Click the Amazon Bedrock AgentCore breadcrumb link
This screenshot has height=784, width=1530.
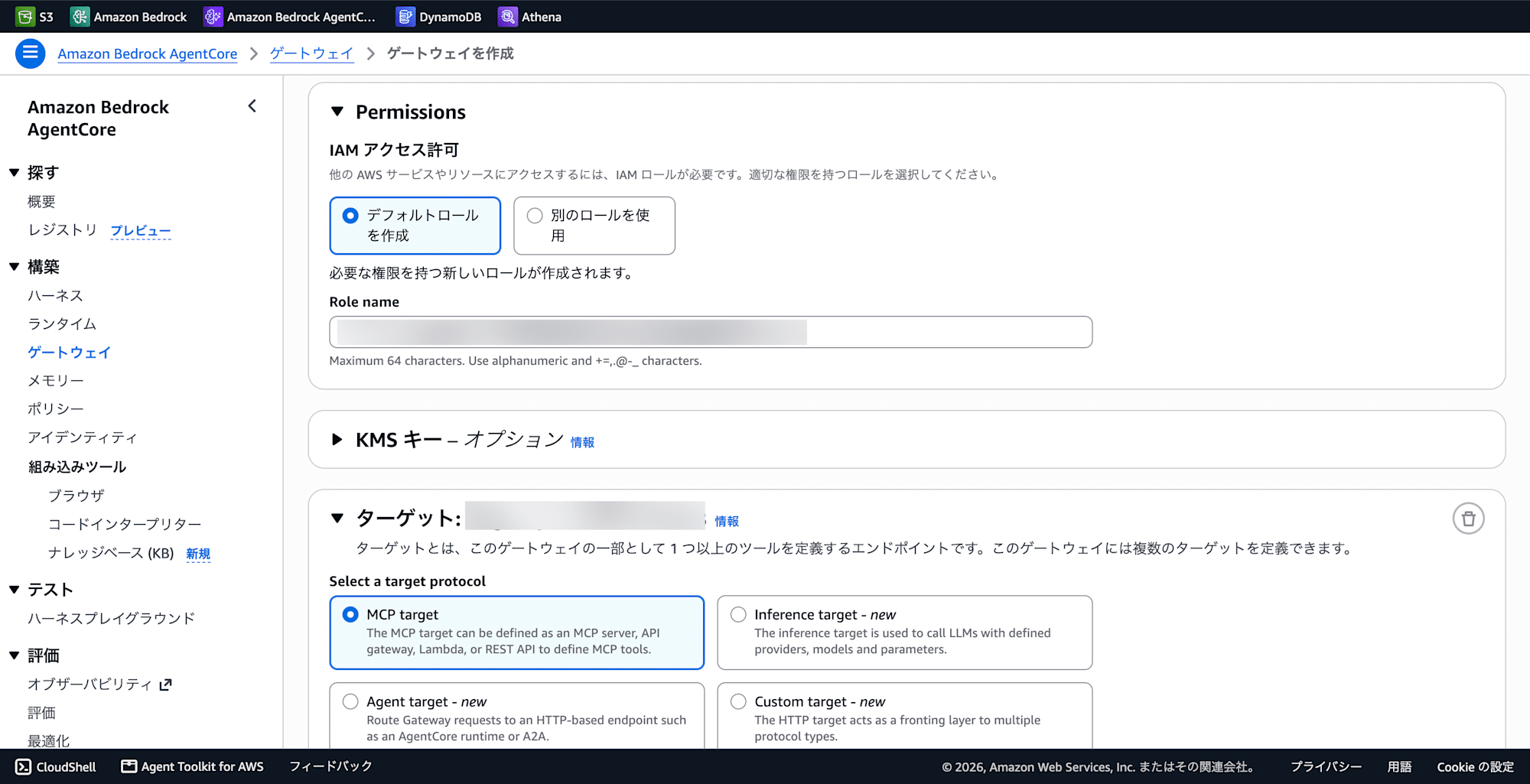point(148,54)
